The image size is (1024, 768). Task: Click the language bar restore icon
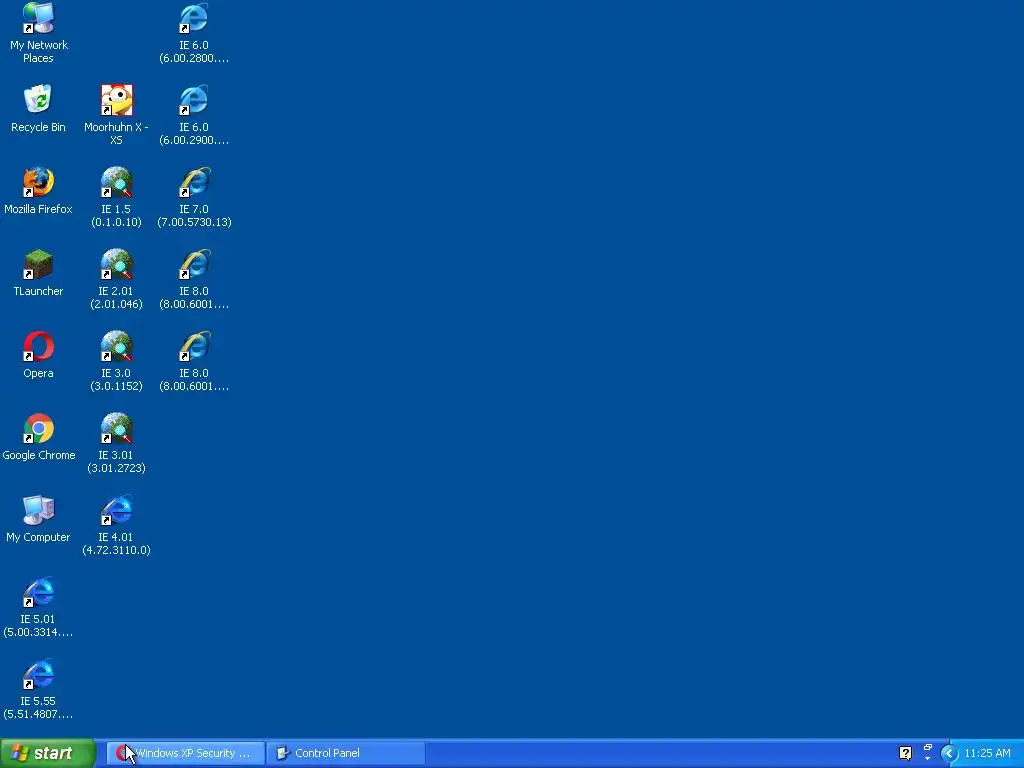tap(927, 747)
